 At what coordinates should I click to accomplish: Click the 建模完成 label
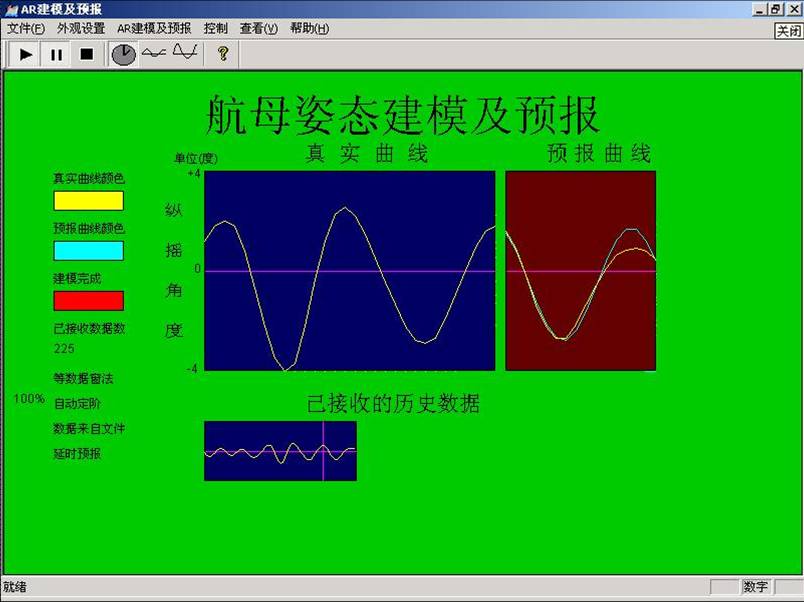(77, 278)
